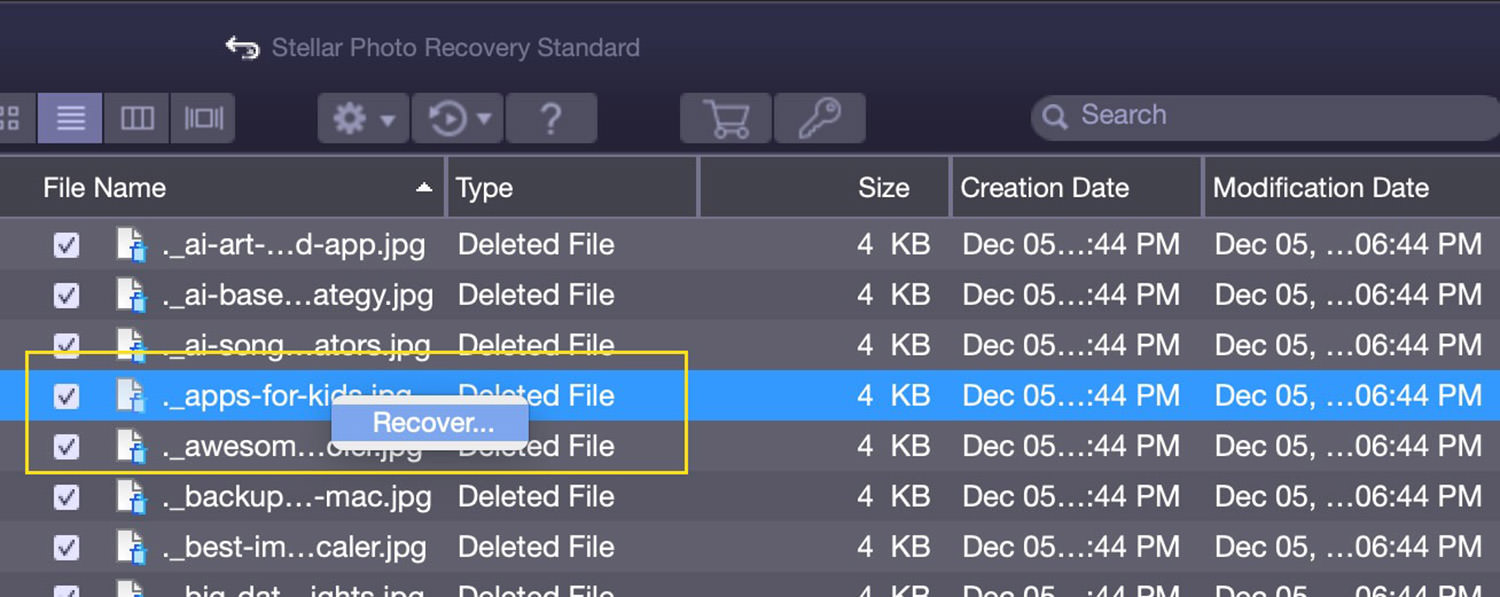Toggle File Name column sort arrow

(x=425, y=187)
